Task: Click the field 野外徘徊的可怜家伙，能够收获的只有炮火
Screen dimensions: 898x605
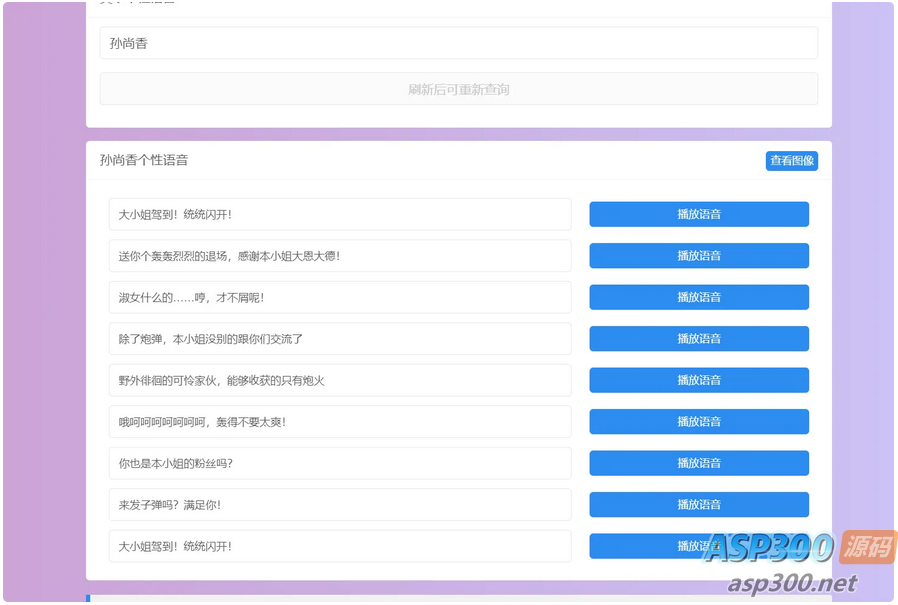Action: pyautogui.click(x=339, y=380)
